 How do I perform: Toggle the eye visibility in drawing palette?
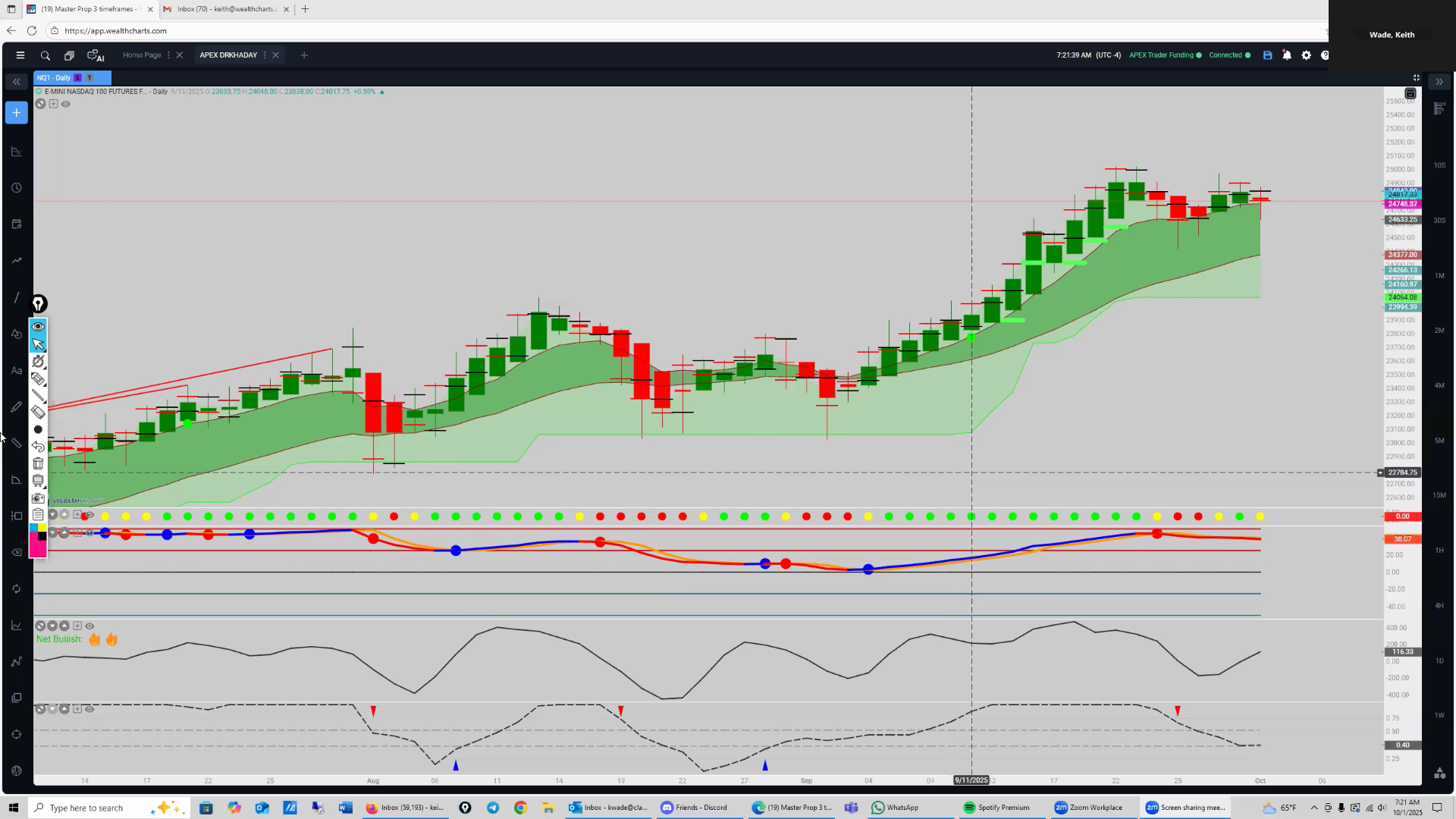[38, 327]
